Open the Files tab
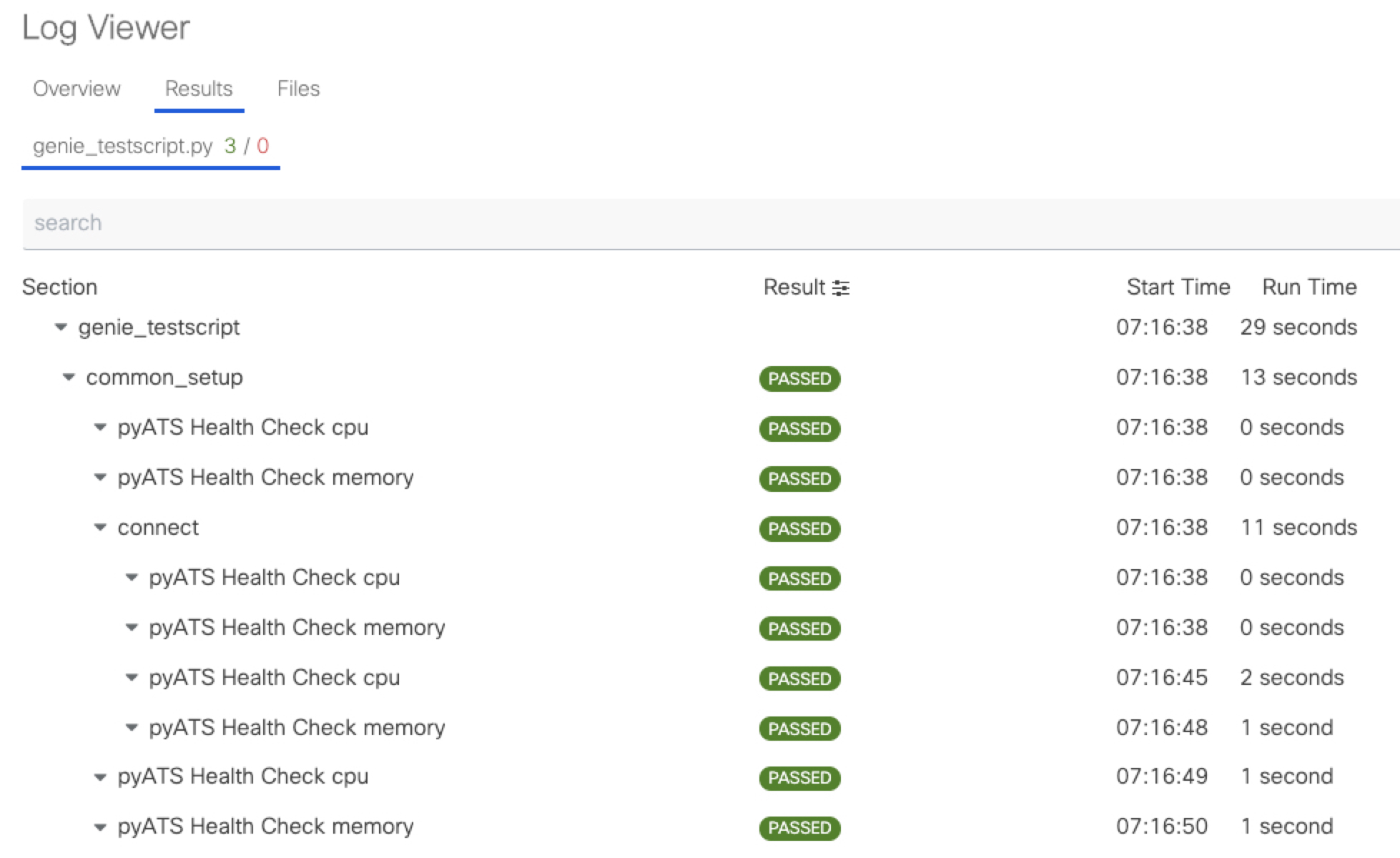This screenshot has width=1400, height=858. pos(298,89)
